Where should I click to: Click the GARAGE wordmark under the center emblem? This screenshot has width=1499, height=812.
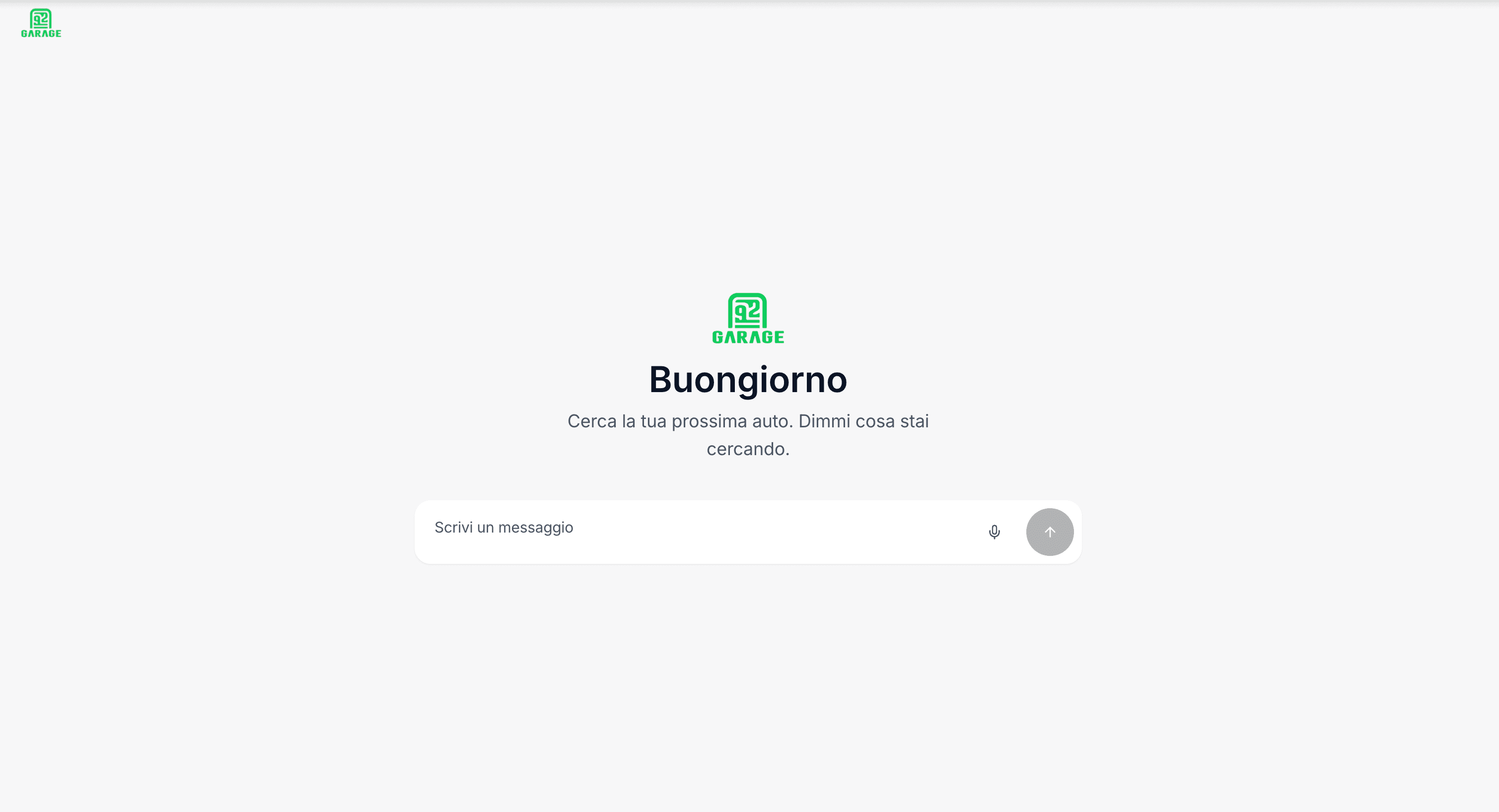point(748,337)
